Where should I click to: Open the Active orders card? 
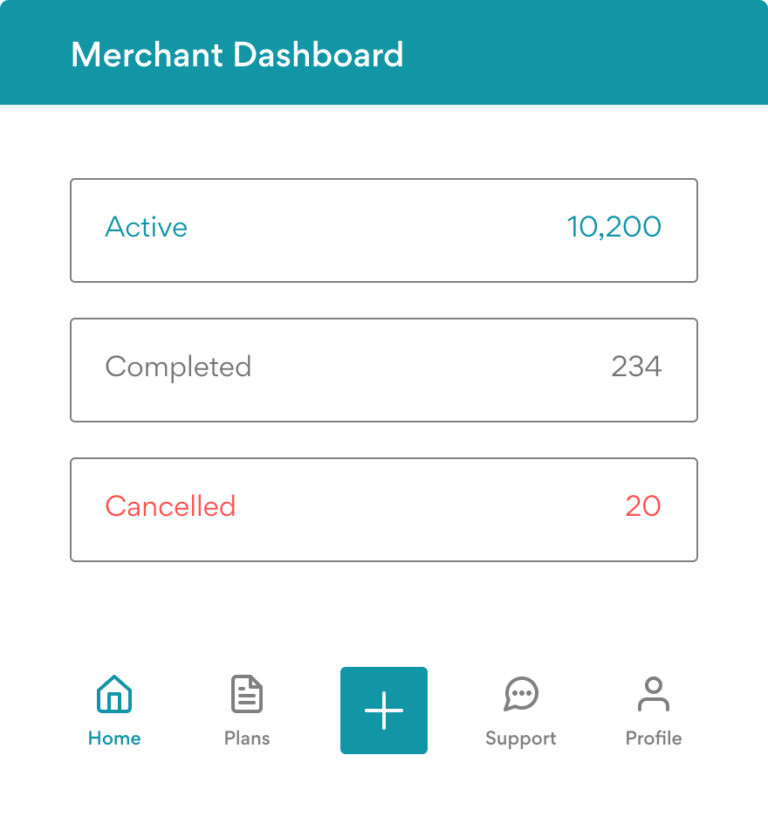click(x=383, y=230)
